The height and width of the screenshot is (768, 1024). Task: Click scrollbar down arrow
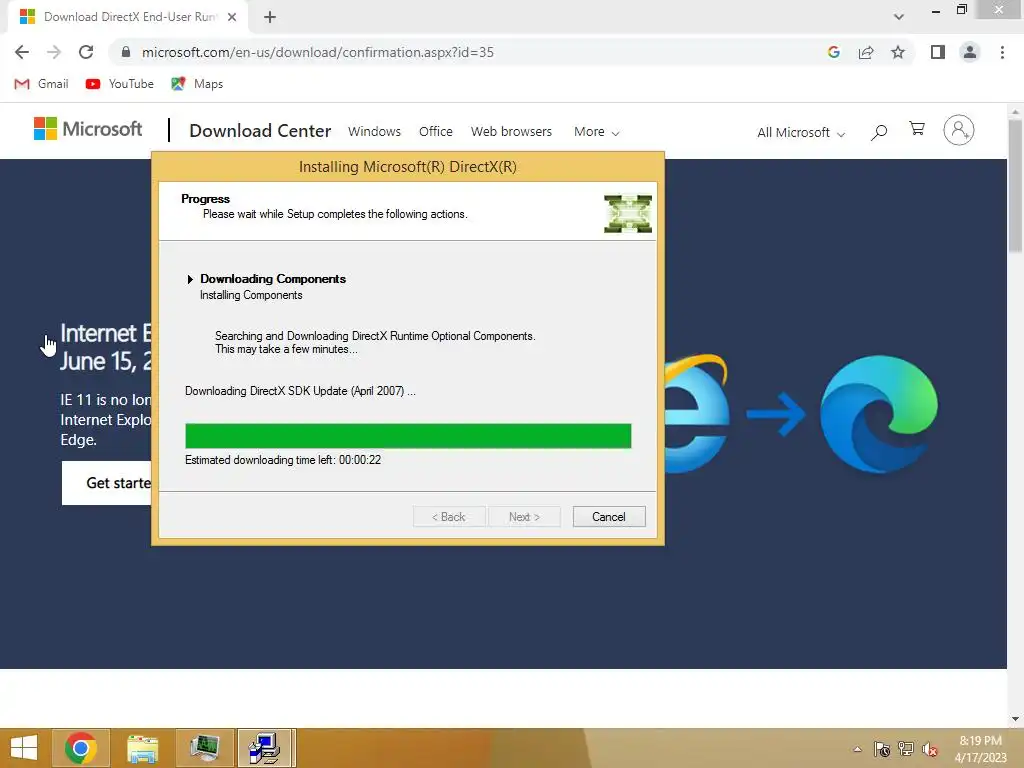1015,719
